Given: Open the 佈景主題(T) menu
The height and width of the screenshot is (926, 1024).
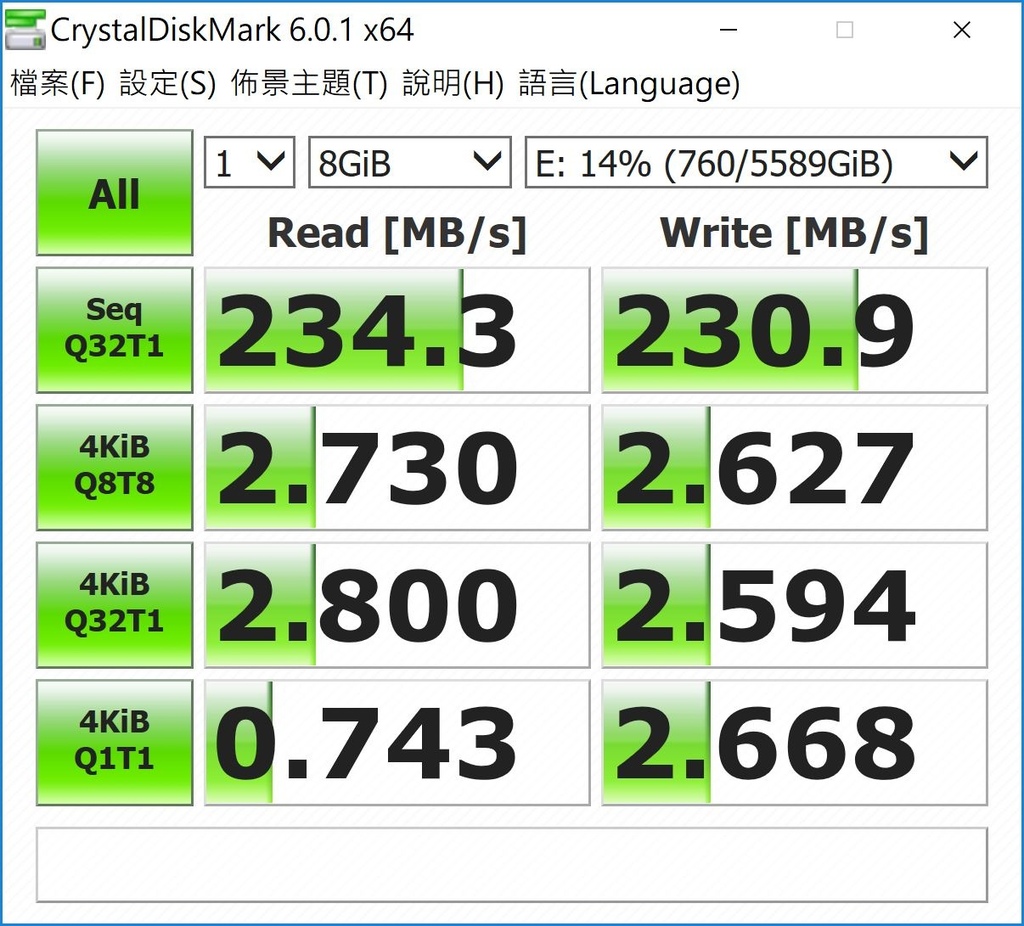Looking at the screenshot, I should tap(309, 84).
